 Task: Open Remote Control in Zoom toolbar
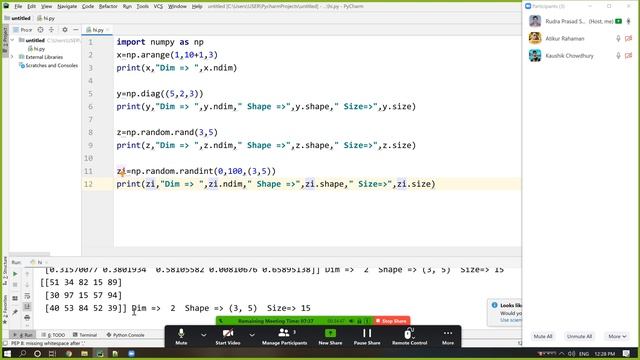409,336
